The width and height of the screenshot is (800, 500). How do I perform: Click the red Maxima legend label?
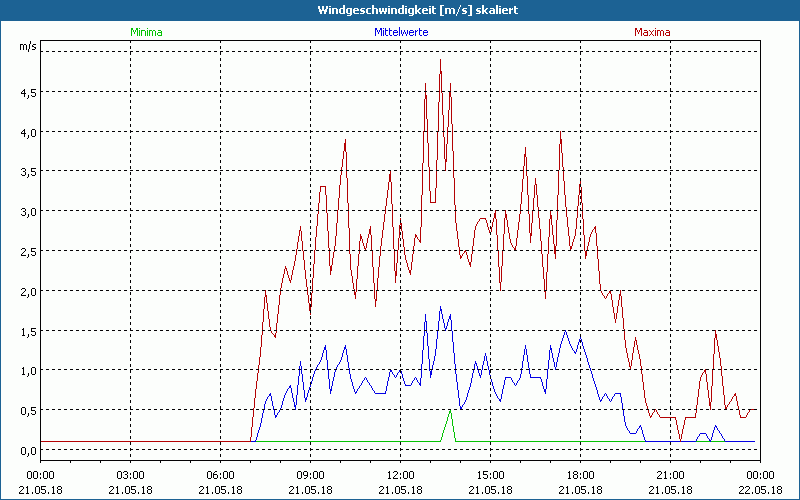pyautogui.click(x=653, y=31)
